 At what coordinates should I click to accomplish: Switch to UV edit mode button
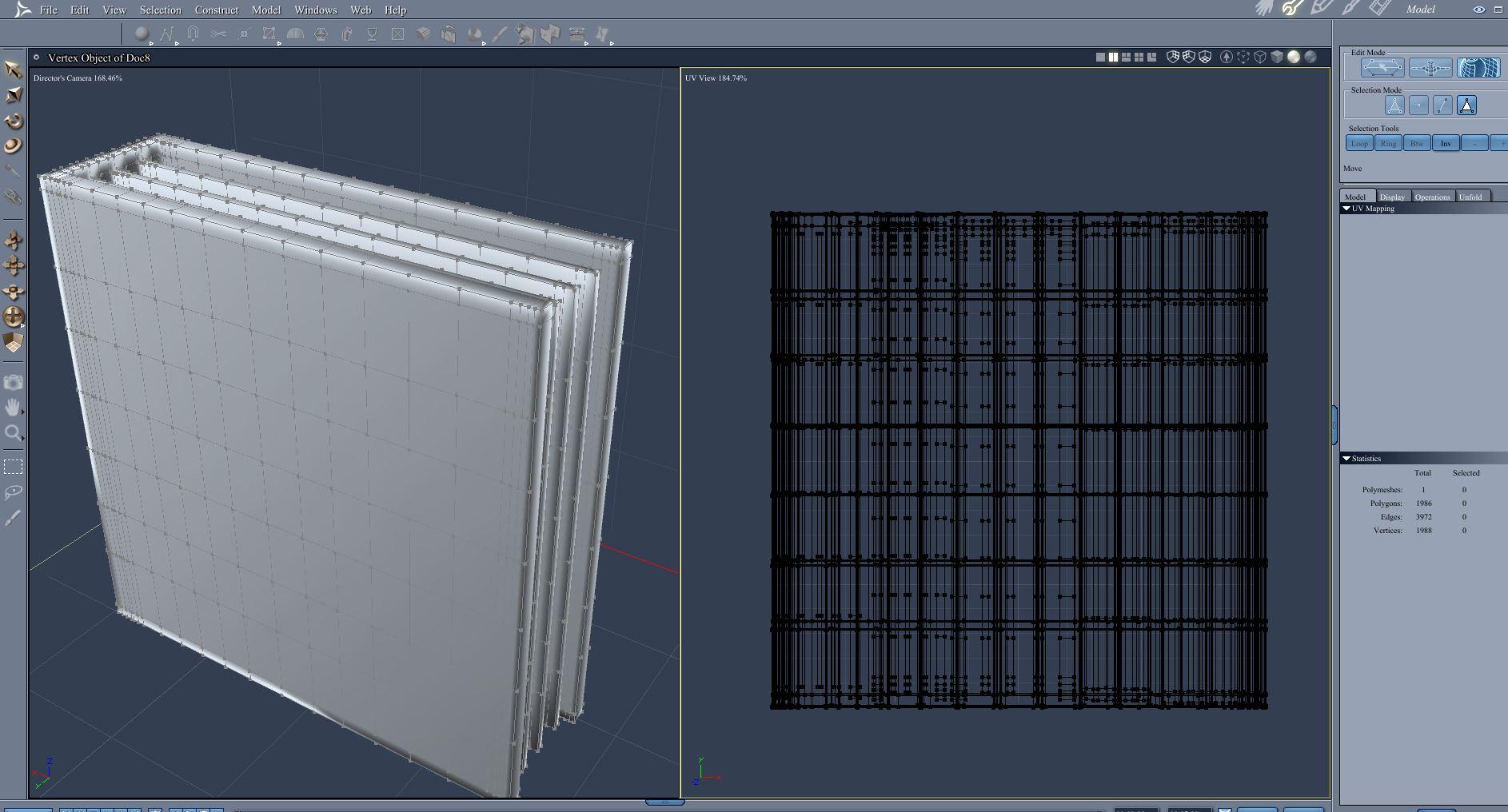coord(1478,68)
